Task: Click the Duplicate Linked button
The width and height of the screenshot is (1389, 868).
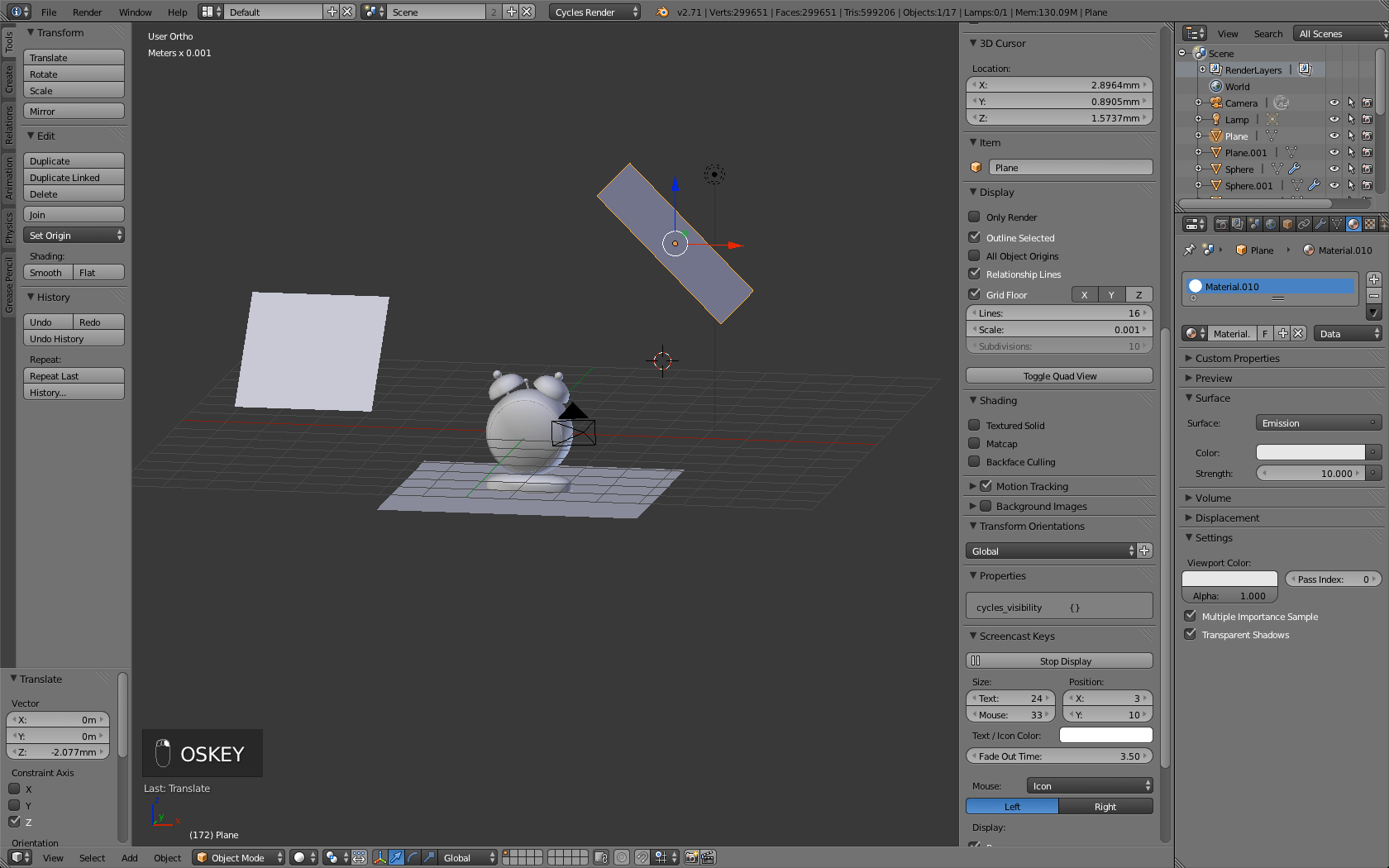Action: pyautogui.click(x=74, y=178)
